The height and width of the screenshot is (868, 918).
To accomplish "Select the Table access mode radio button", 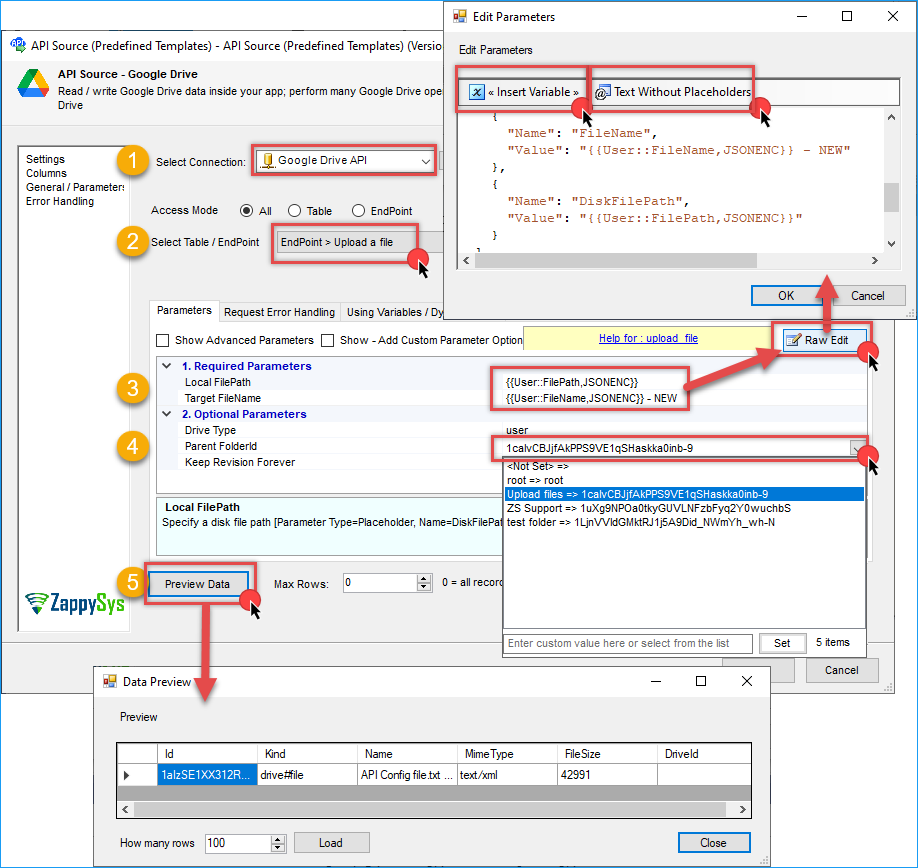I will click(x=294, y=211).
